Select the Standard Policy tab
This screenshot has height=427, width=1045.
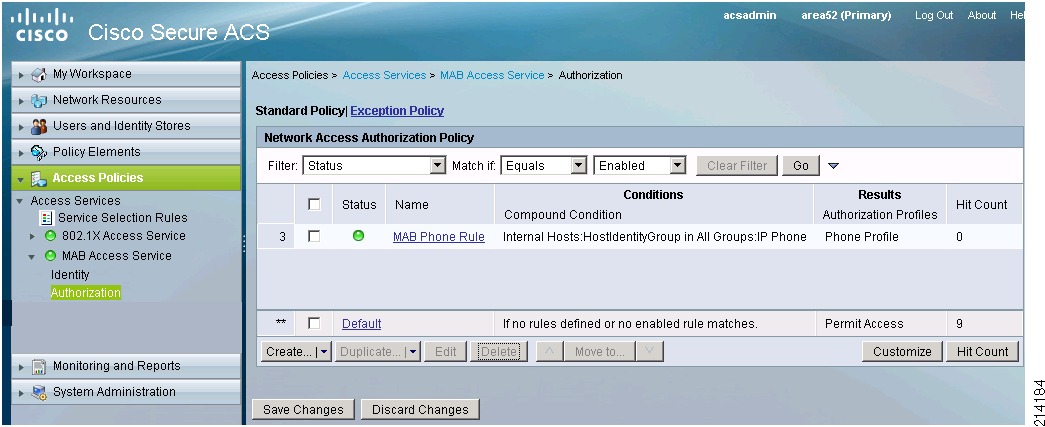[301, 111]
